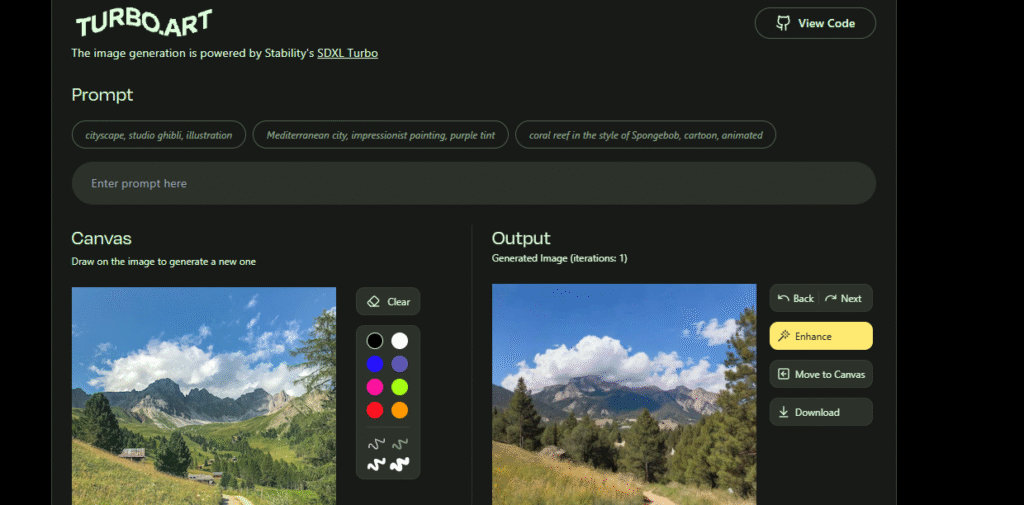Pick the medium-thick brush stroke size
The width and height of the screenshot is (1024, 505).
click(376, 464)
